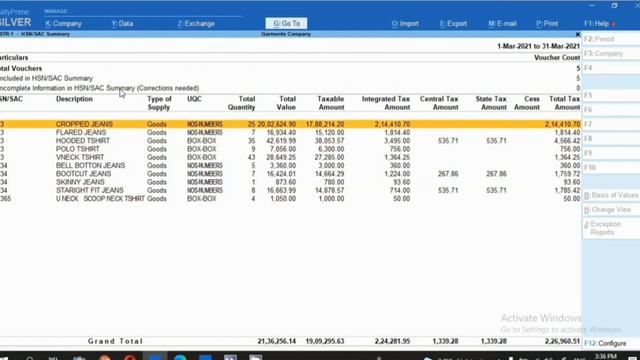Click the Grand Total label

pyautogui.click(x=115, y=341)
